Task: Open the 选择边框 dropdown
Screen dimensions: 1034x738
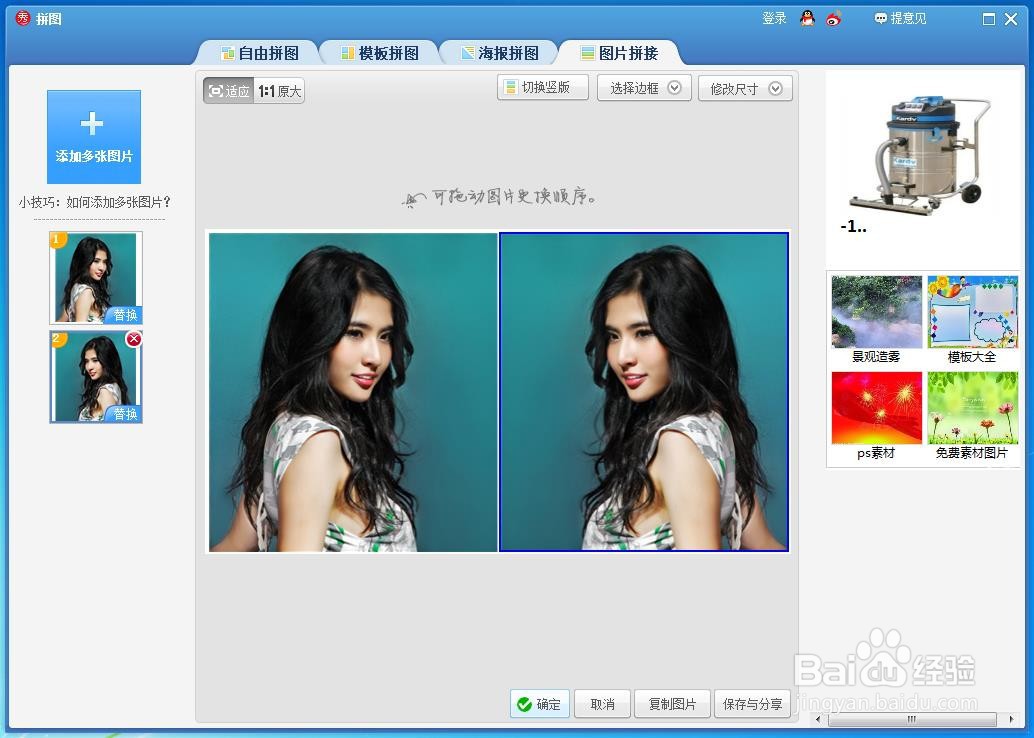Action: click(x=644, y=88)
